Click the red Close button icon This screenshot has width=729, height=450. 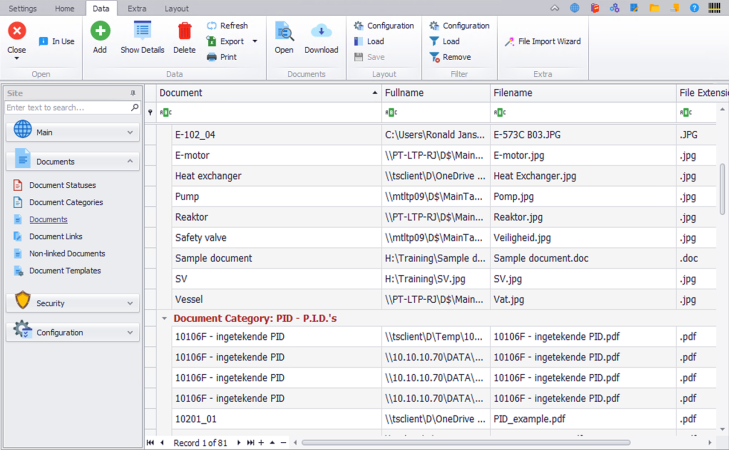[17, 31]
